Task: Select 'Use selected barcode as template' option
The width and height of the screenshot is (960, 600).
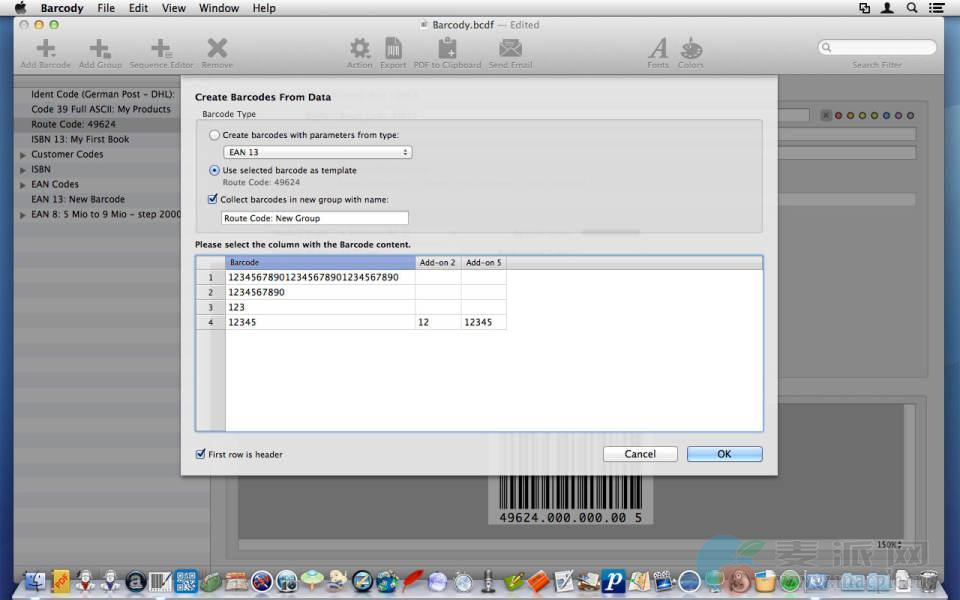Action: [x=214, y=170]
